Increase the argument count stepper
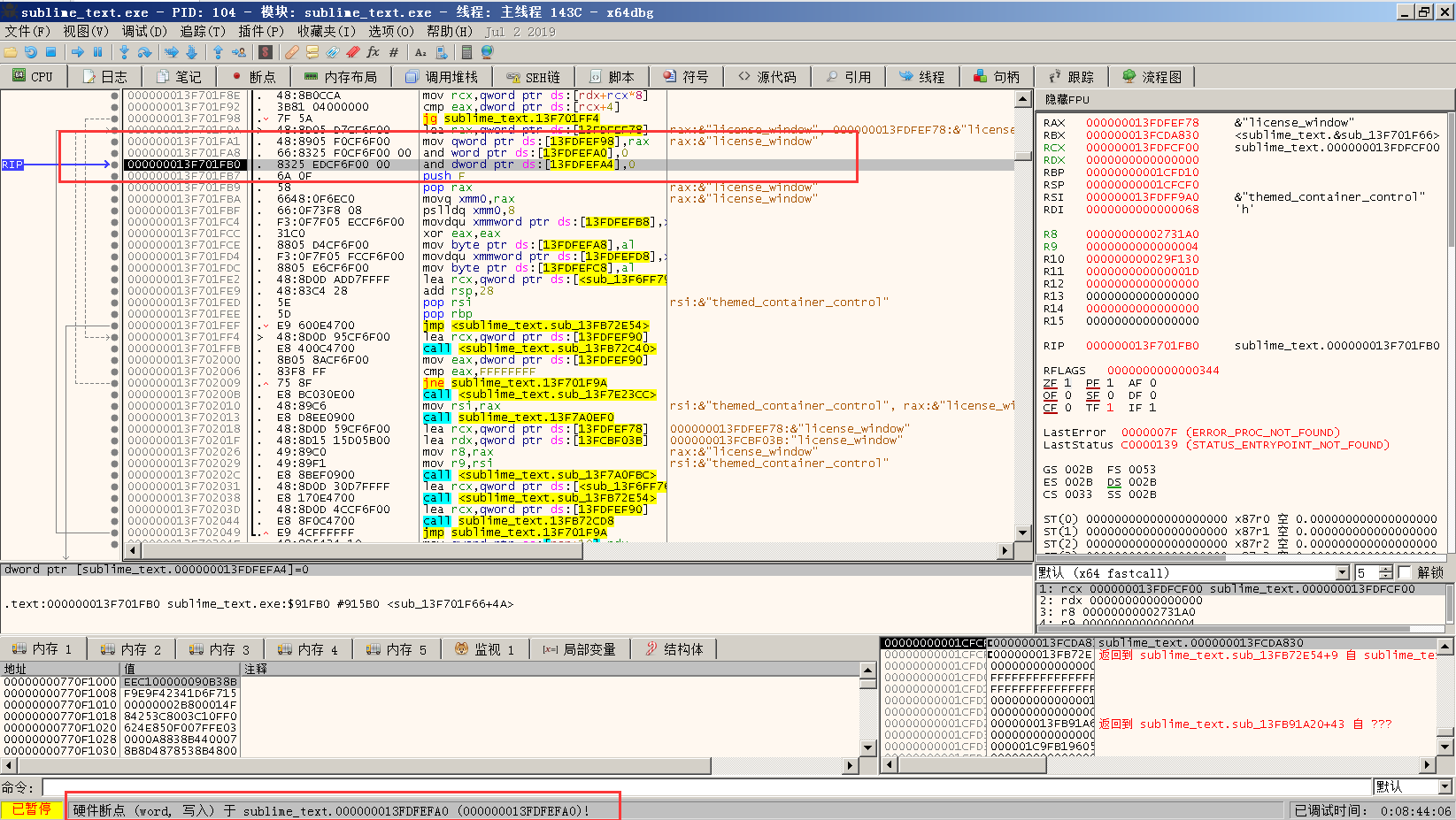Image resolution: width=1456 pixels, height=820 pixels. coord(1386,569)
